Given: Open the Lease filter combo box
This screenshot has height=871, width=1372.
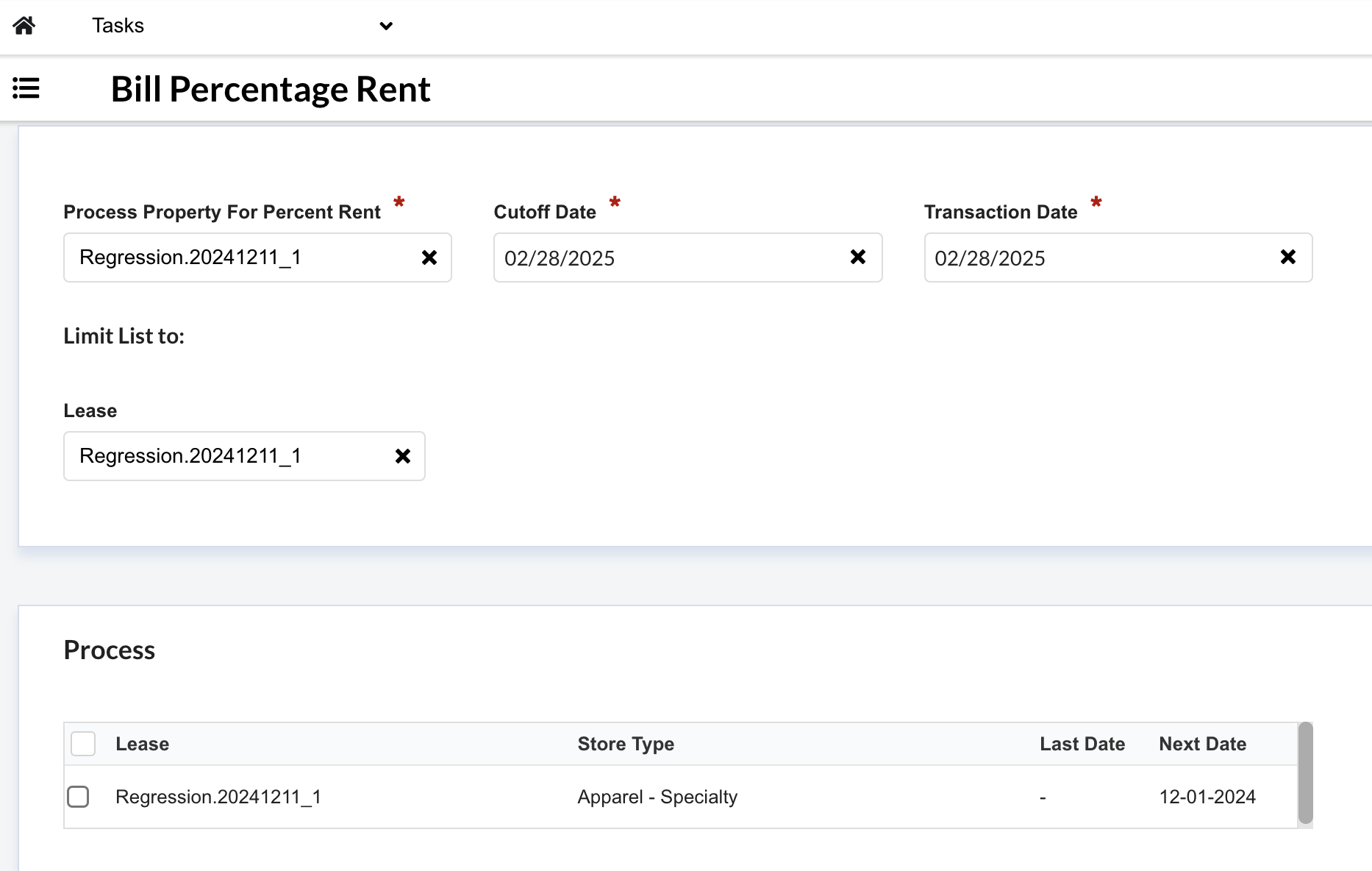Looking at the screenshot, I should point(244,456).
